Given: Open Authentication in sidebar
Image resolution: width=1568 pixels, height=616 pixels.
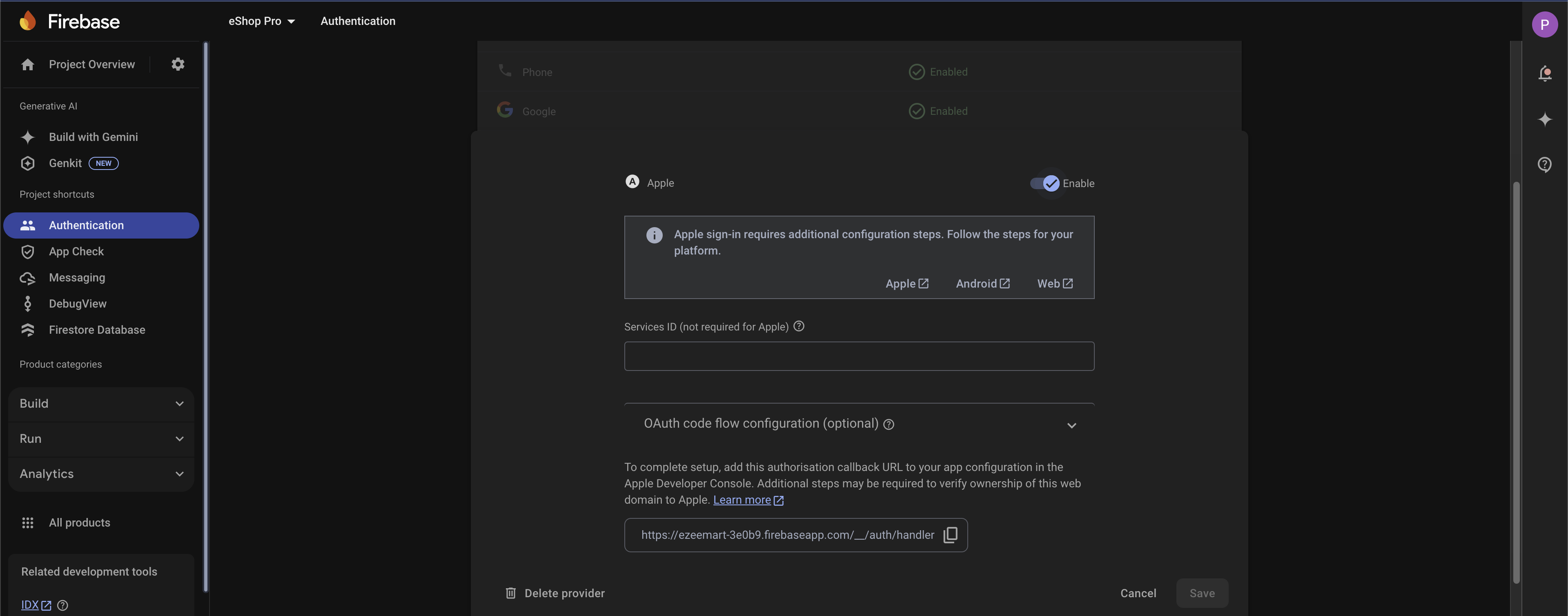Looking at the screenshot, I should point(101,225).
